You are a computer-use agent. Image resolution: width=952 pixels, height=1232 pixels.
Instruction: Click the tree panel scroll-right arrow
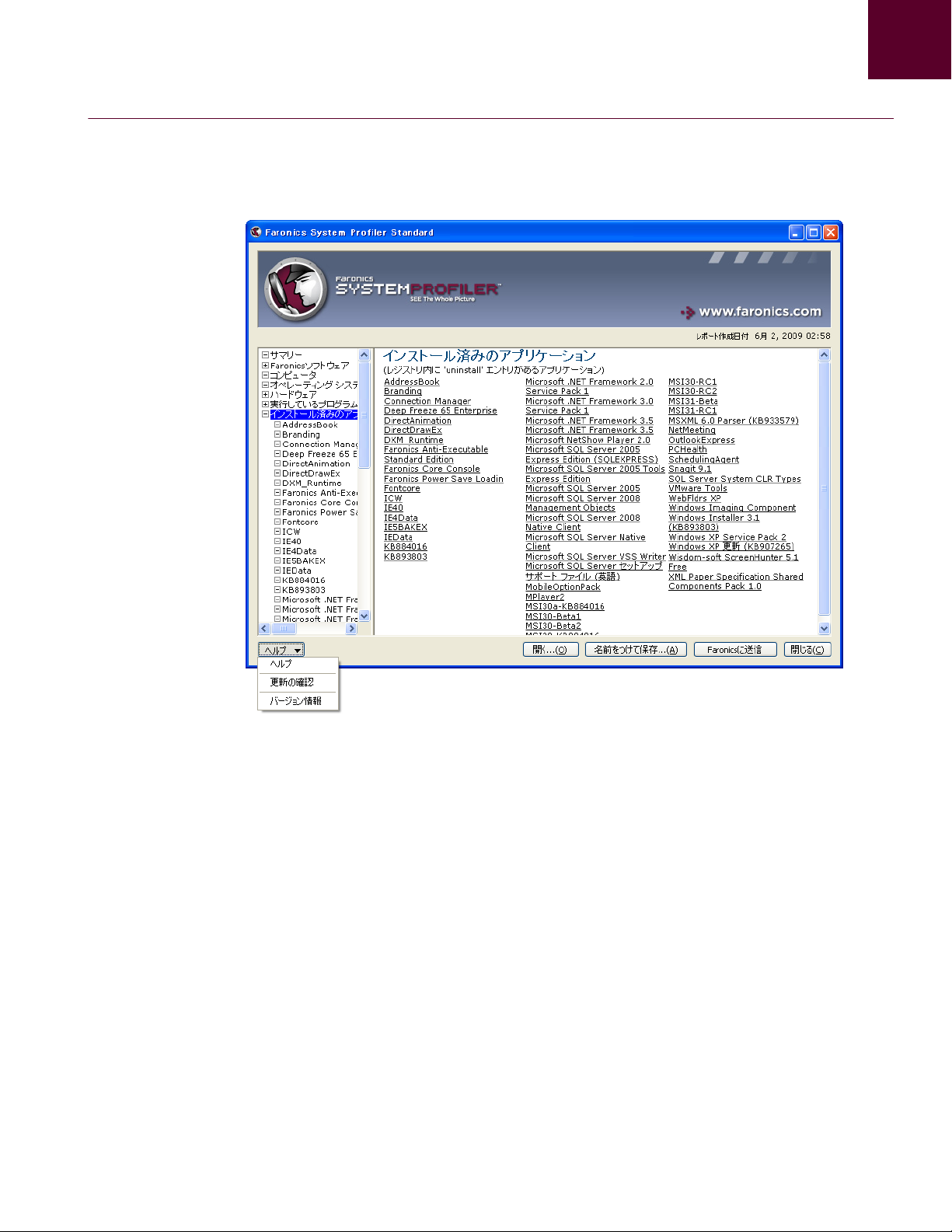[x=351, y=628]
